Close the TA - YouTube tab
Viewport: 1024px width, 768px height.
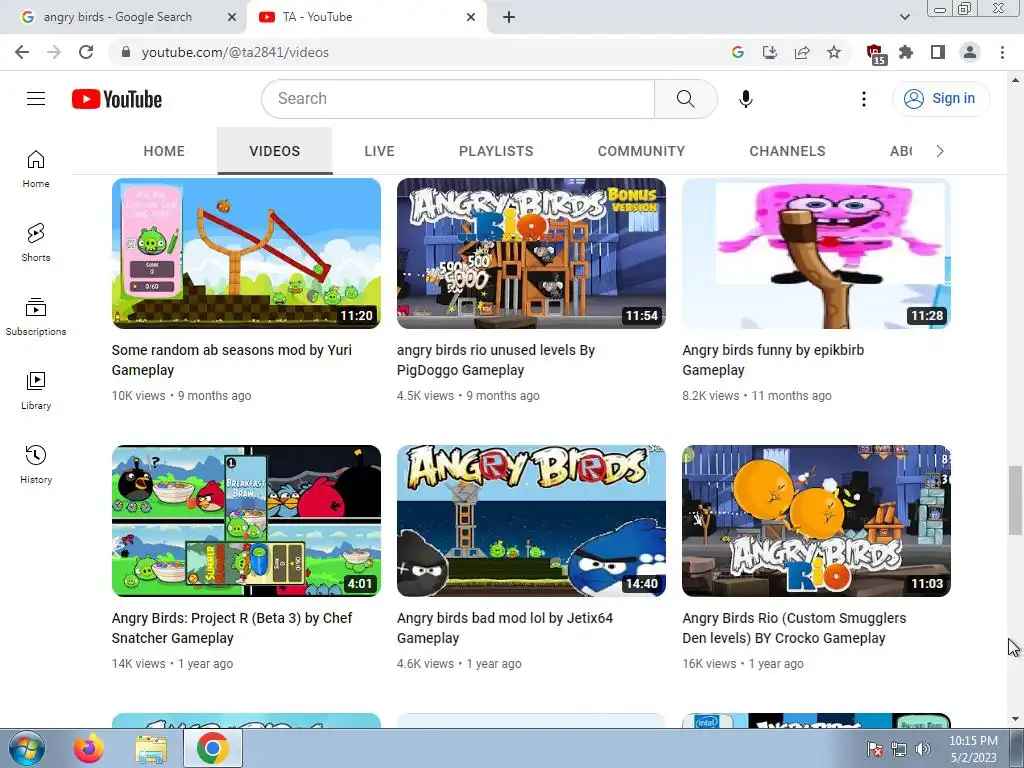471,17
